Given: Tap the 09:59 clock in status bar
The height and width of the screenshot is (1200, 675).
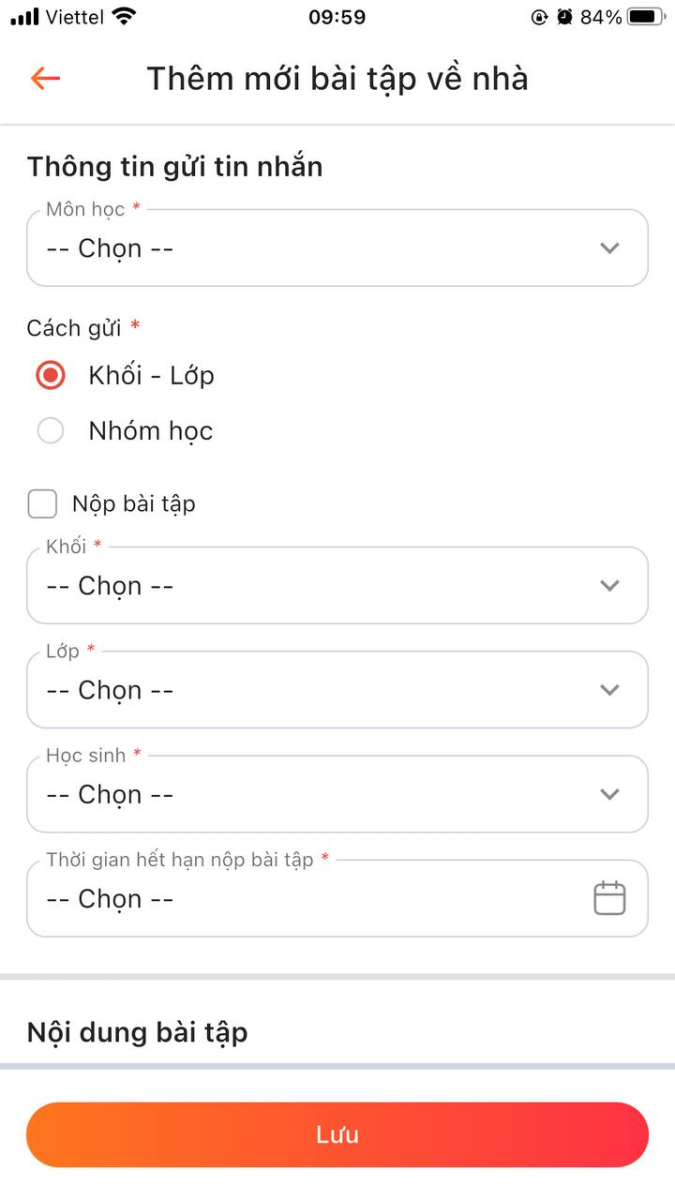Looking at the screenshot, I should pyautogui.click(x=337, y=17).
